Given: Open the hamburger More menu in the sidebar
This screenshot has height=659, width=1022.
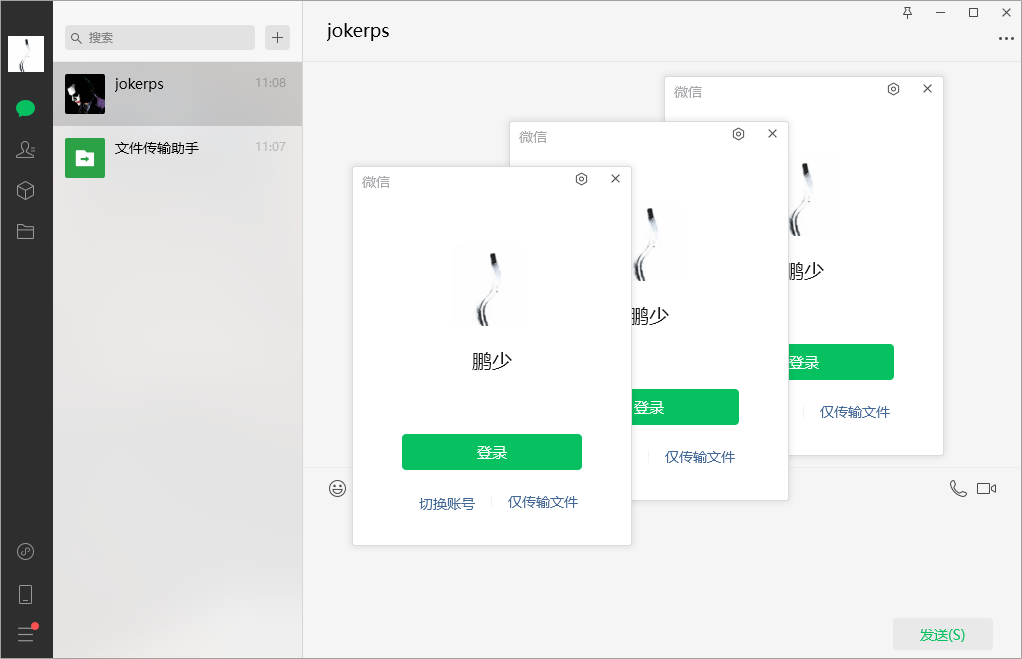Looking at the screenshot, I should (x=26, y=634).
